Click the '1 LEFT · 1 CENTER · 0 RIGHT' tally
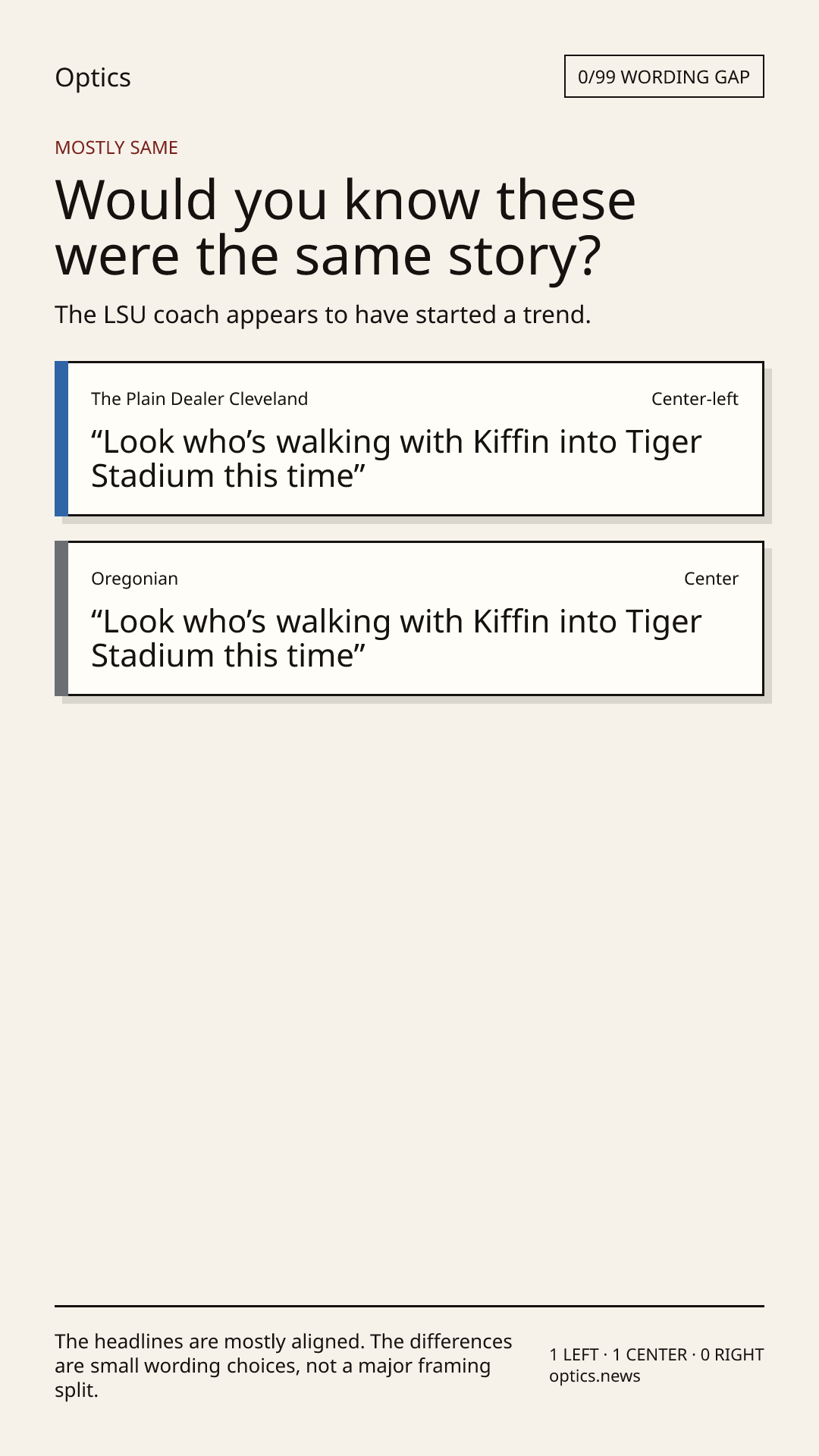 pyautogui.click(x=657, y=1354)
